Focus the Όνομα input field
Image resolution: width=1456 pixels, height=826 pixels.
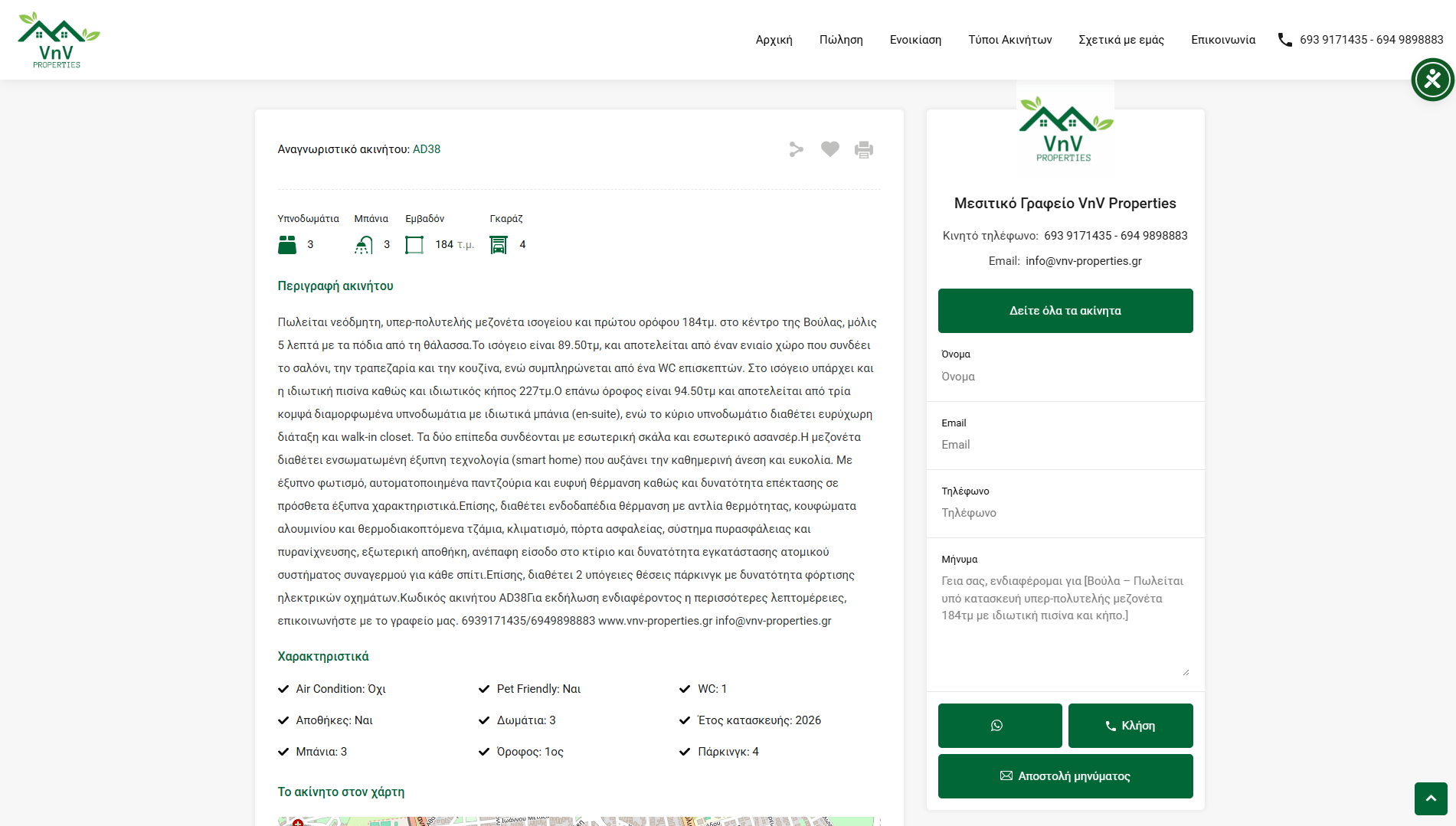[x=1065, y=377]
